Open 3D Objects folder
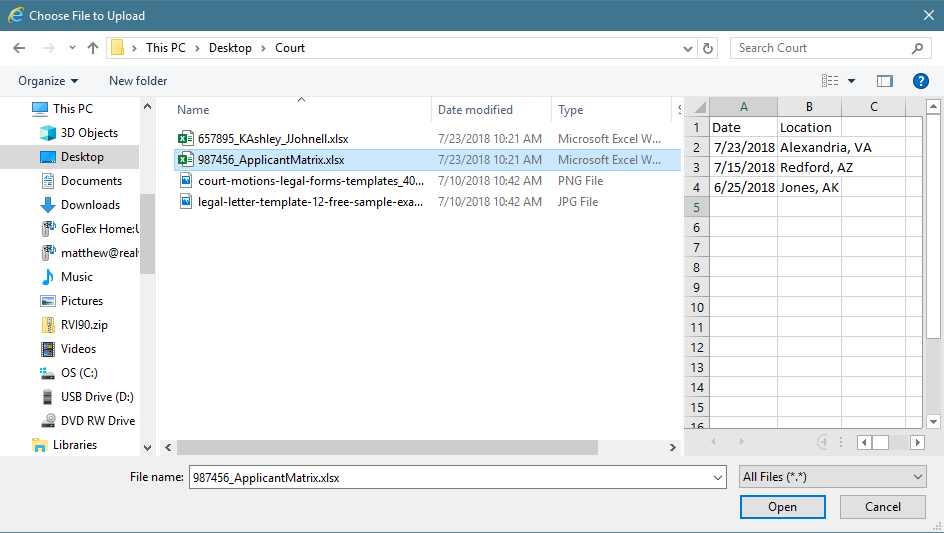This screenshot has height=533, width=944. [89, 132]
